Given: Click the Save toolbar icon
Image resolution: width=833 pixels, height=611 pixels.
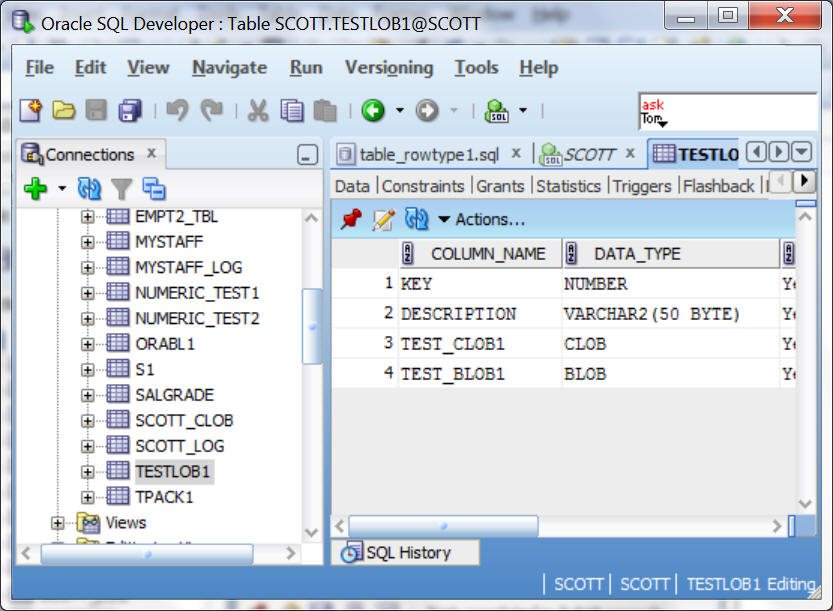Looking at the screenshot, I should [96, 111].
